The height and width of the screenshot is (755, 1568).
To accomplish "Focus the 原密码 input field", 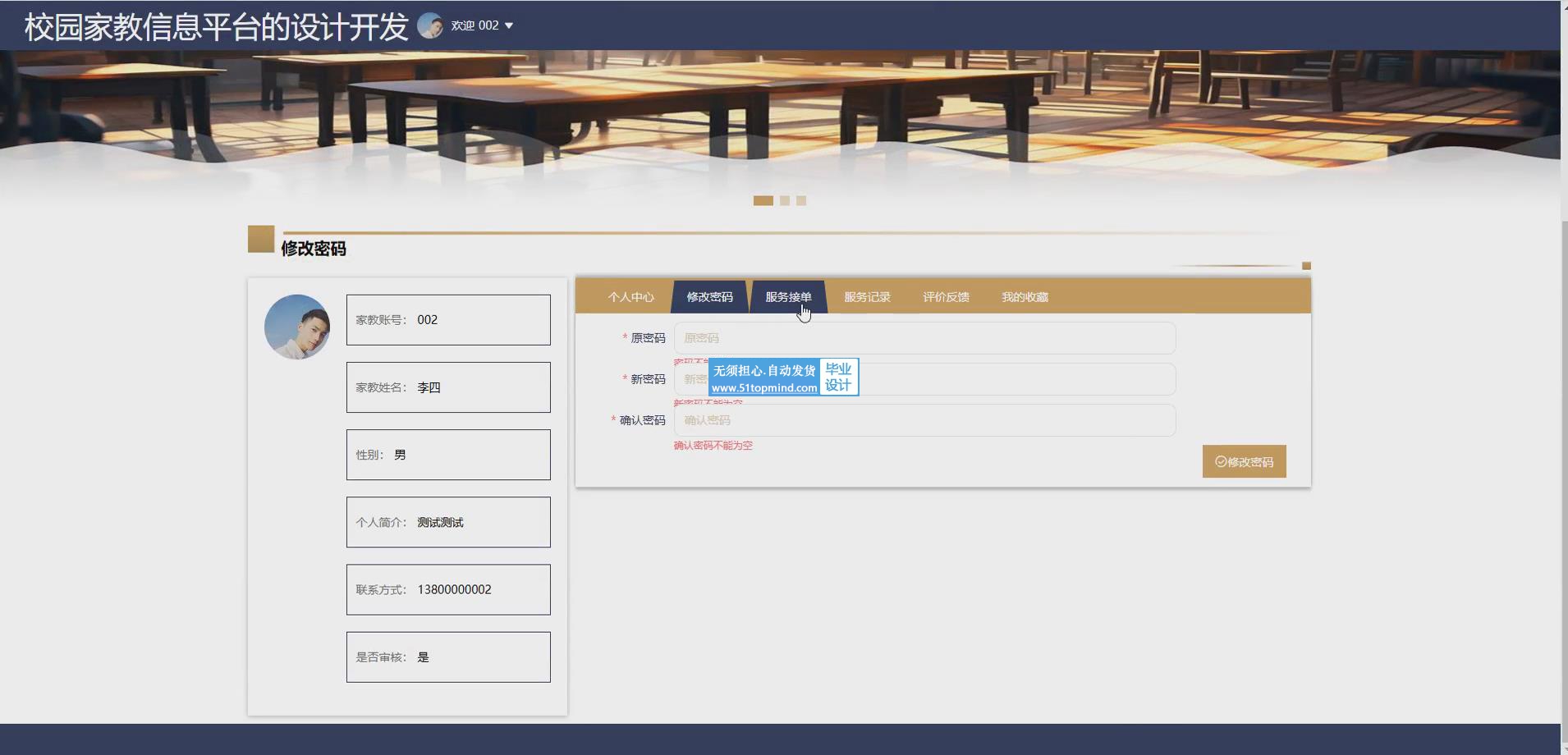I will click(924, 338).
